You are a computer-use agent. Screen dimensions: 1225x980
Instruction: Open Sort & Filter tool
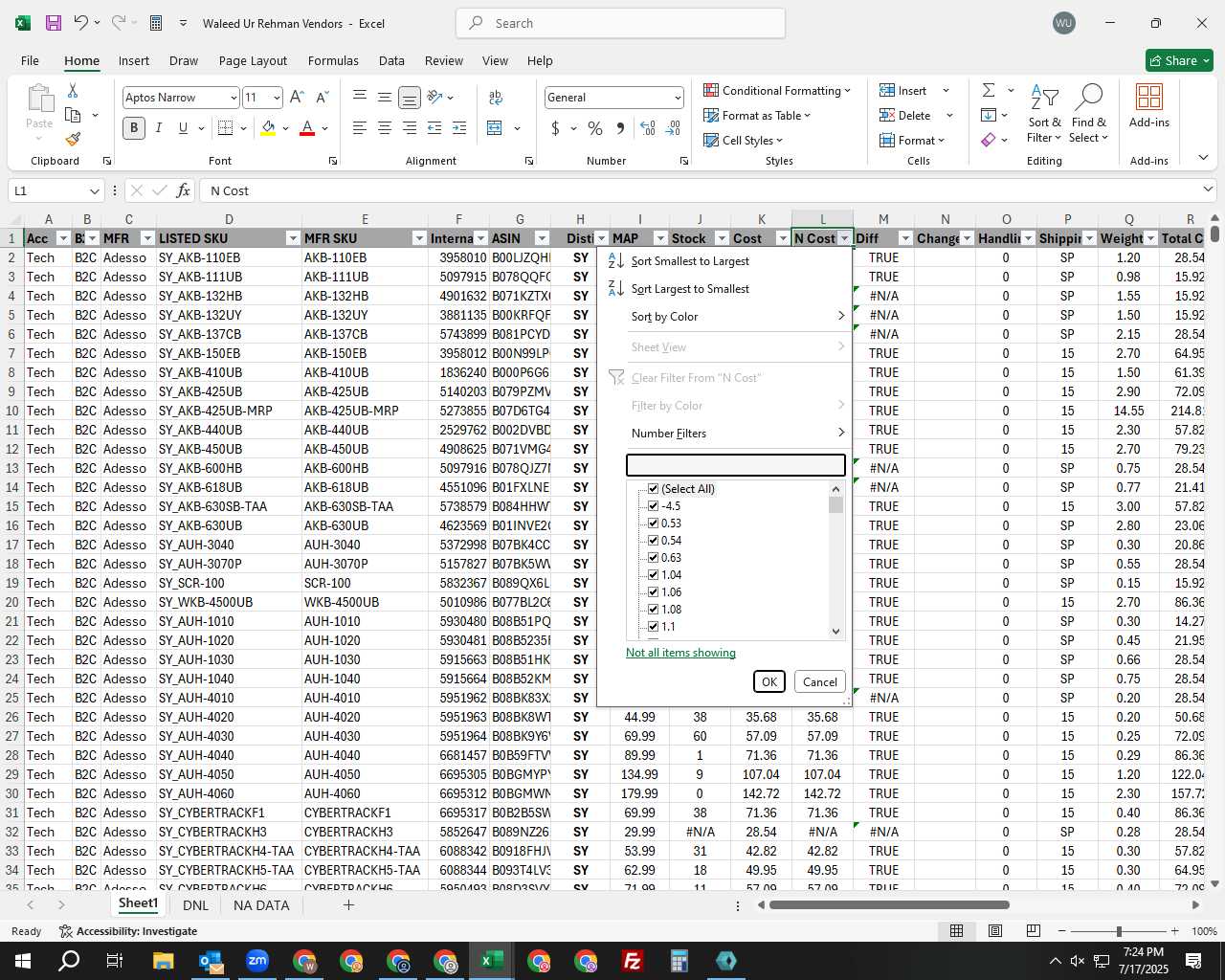(x=1045, y=115)
